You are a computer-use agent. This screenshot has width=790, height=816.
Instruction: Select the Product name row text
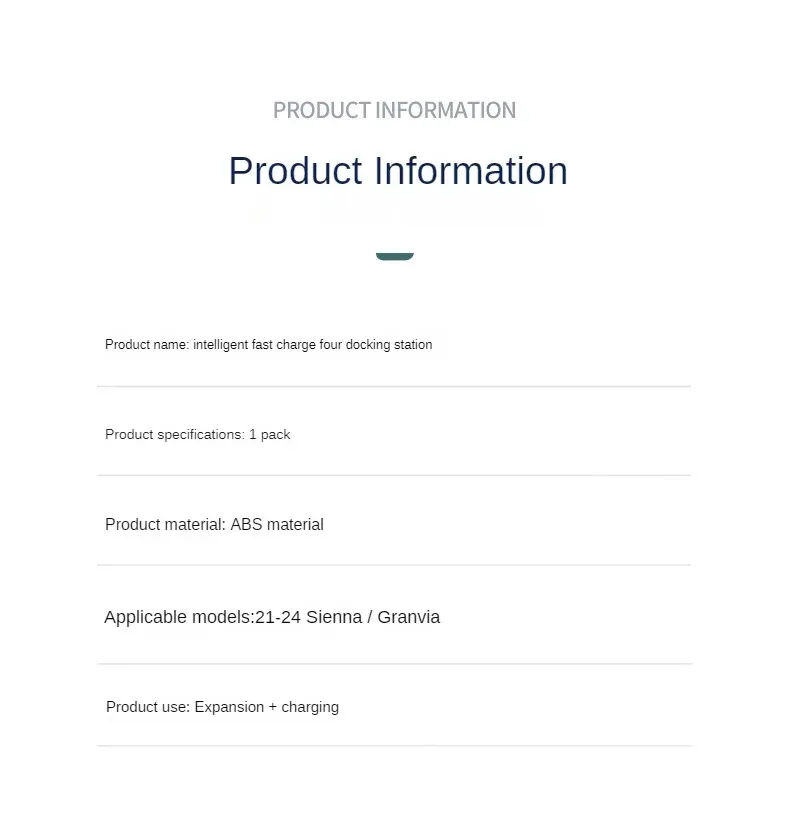[269, 345]
